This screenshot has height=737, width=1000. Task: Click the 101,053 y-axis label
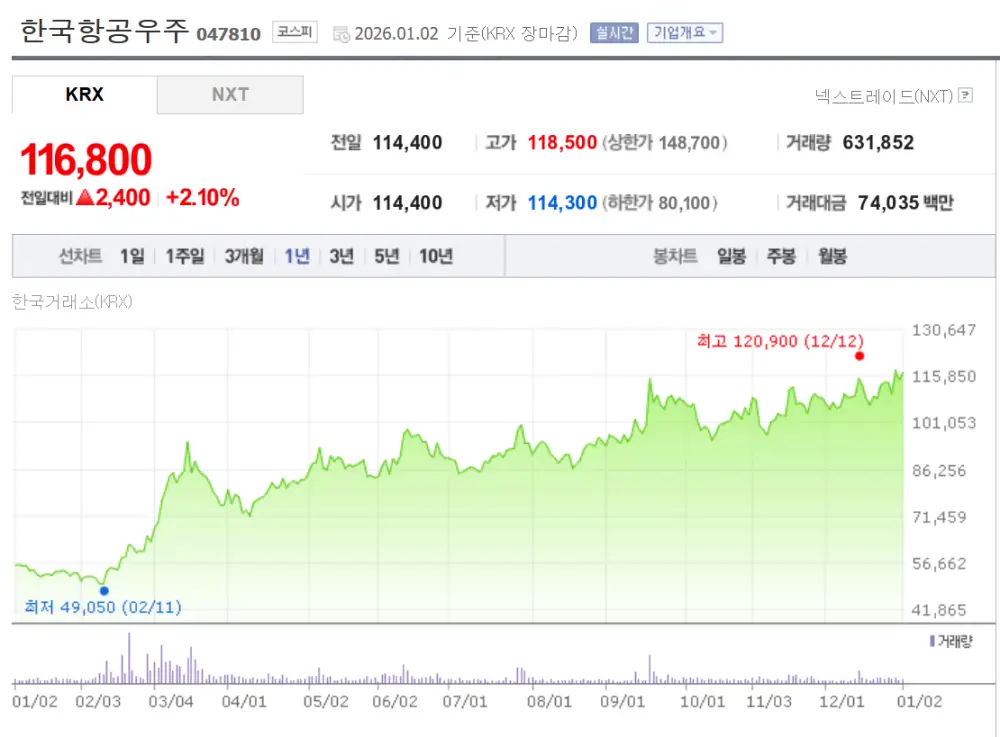click(x=944, y=423)
